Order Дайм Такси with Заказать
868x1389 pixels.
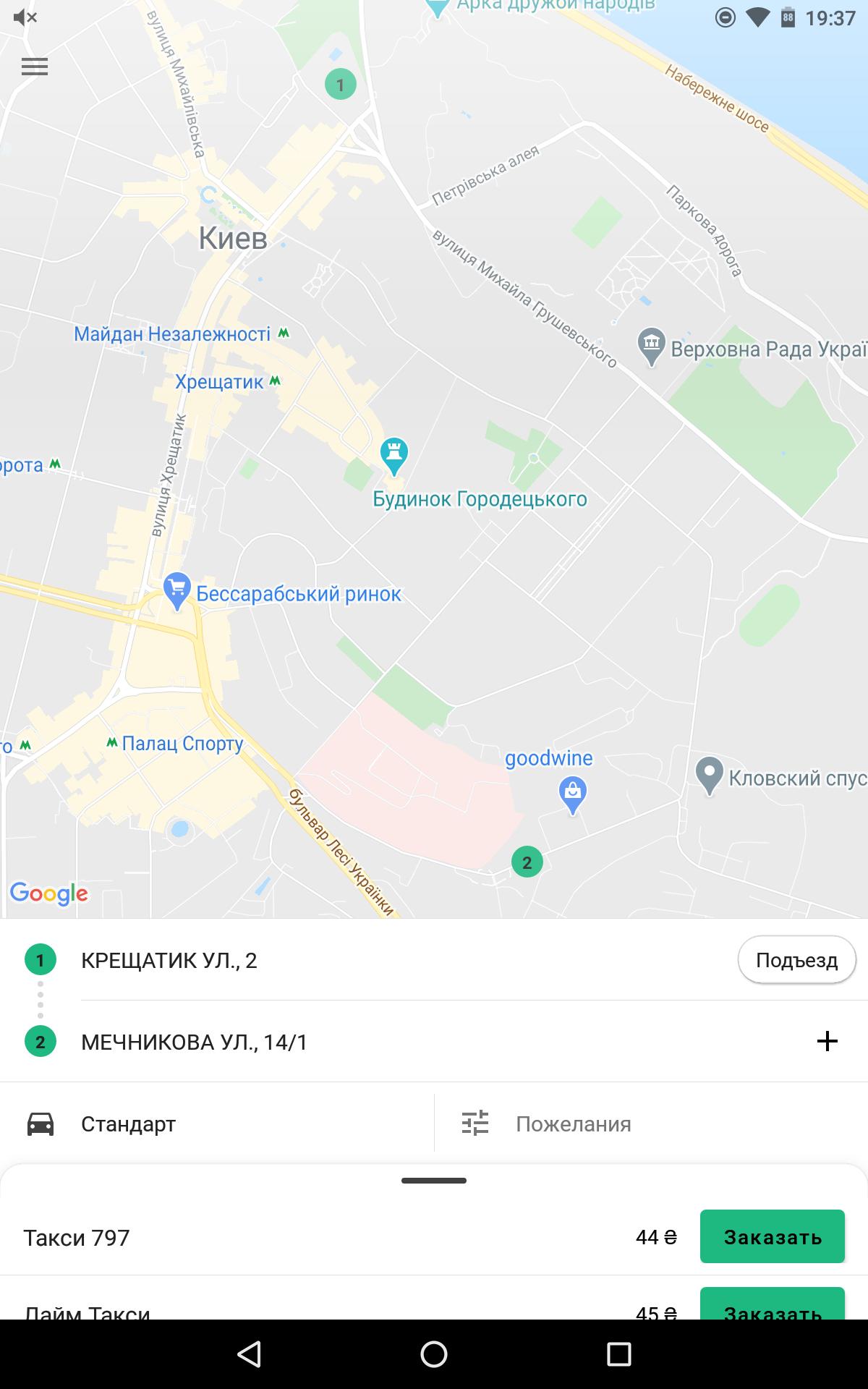point(773,1304)
